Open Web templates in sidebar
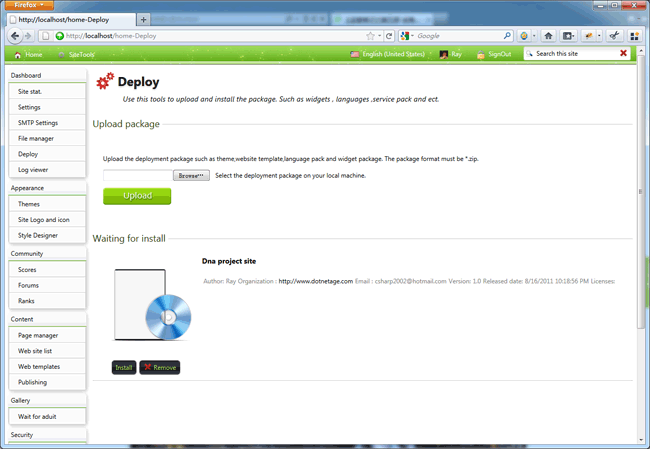Image resolution: width=650 pixels, height=449 pixels. (47, 367)
